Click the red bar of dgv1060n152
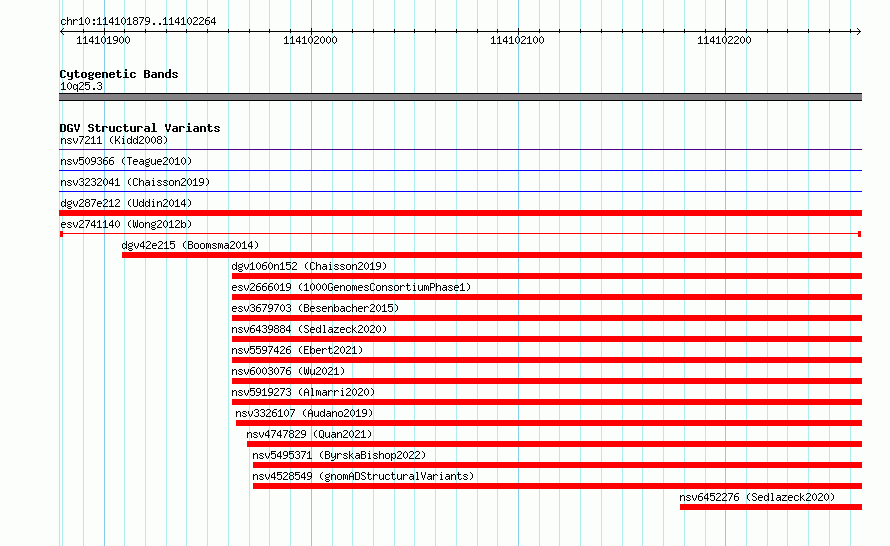890x546 pixels. [547, 276]
